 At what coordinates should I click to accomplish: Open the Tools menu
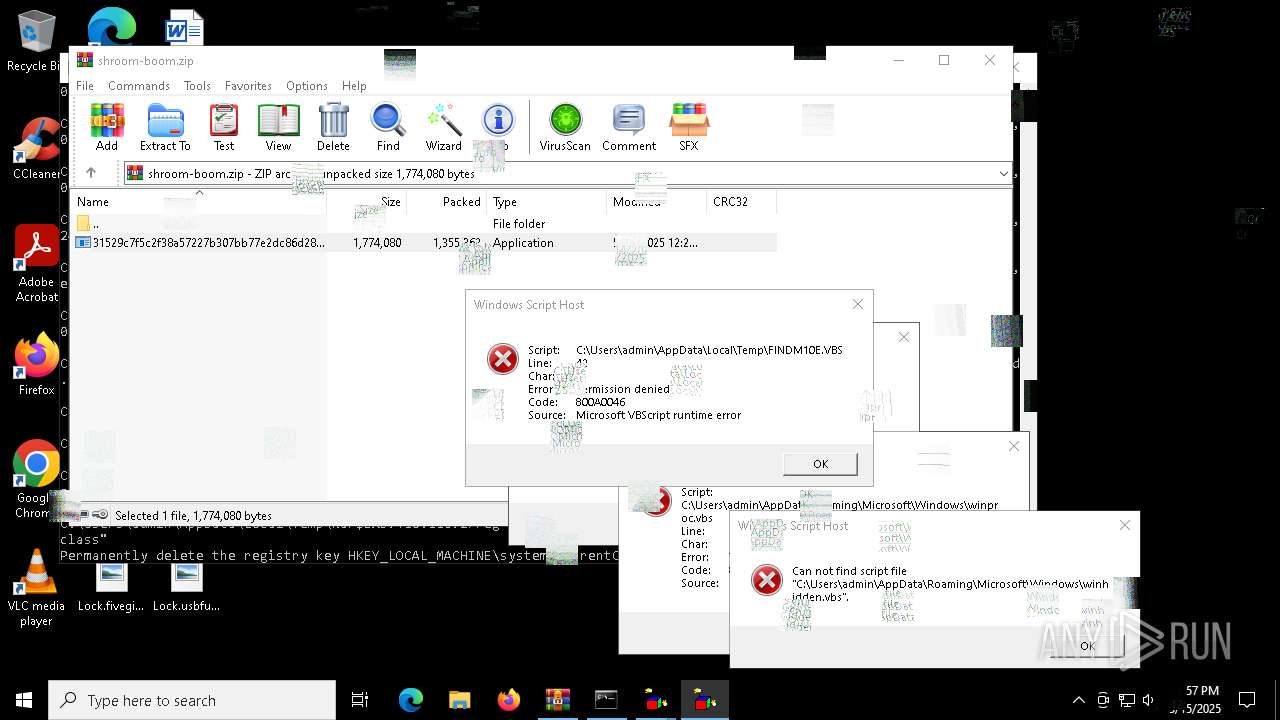pos(197,86)
